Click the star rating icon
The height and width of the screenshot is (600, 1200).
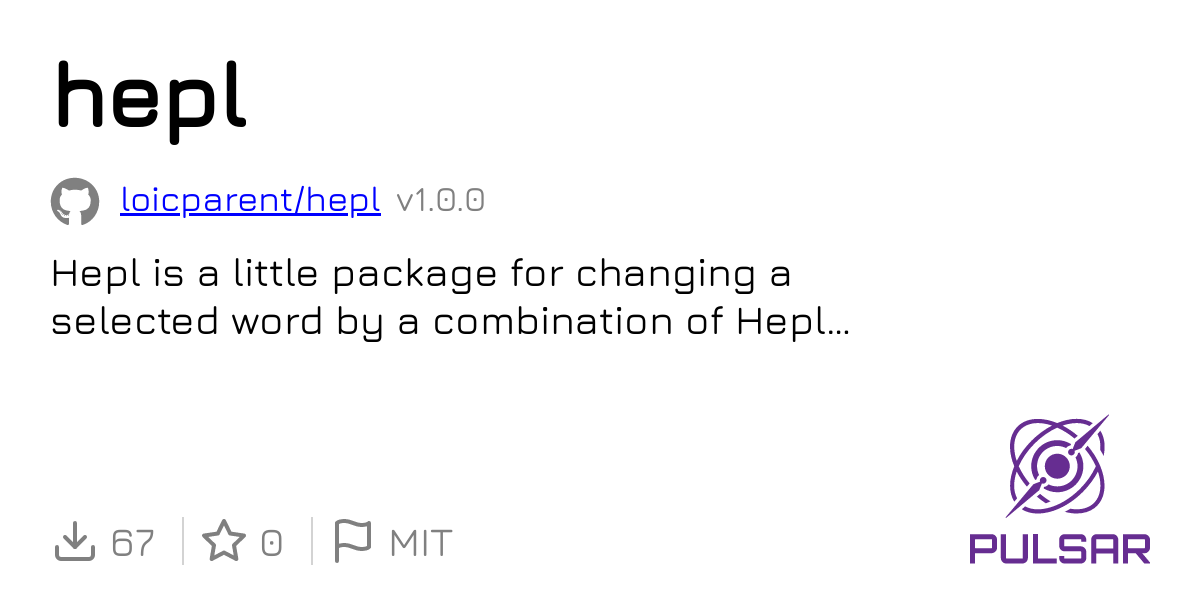point(223,542)
